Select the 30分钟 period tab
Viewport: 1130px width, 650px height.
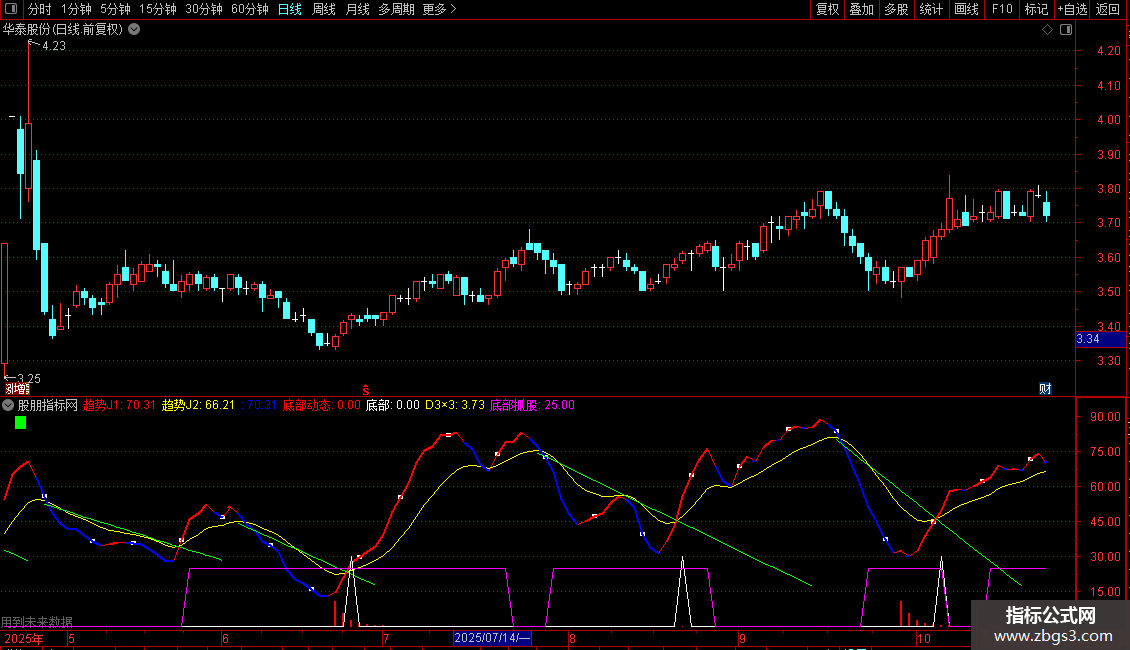tap(204, 9)
